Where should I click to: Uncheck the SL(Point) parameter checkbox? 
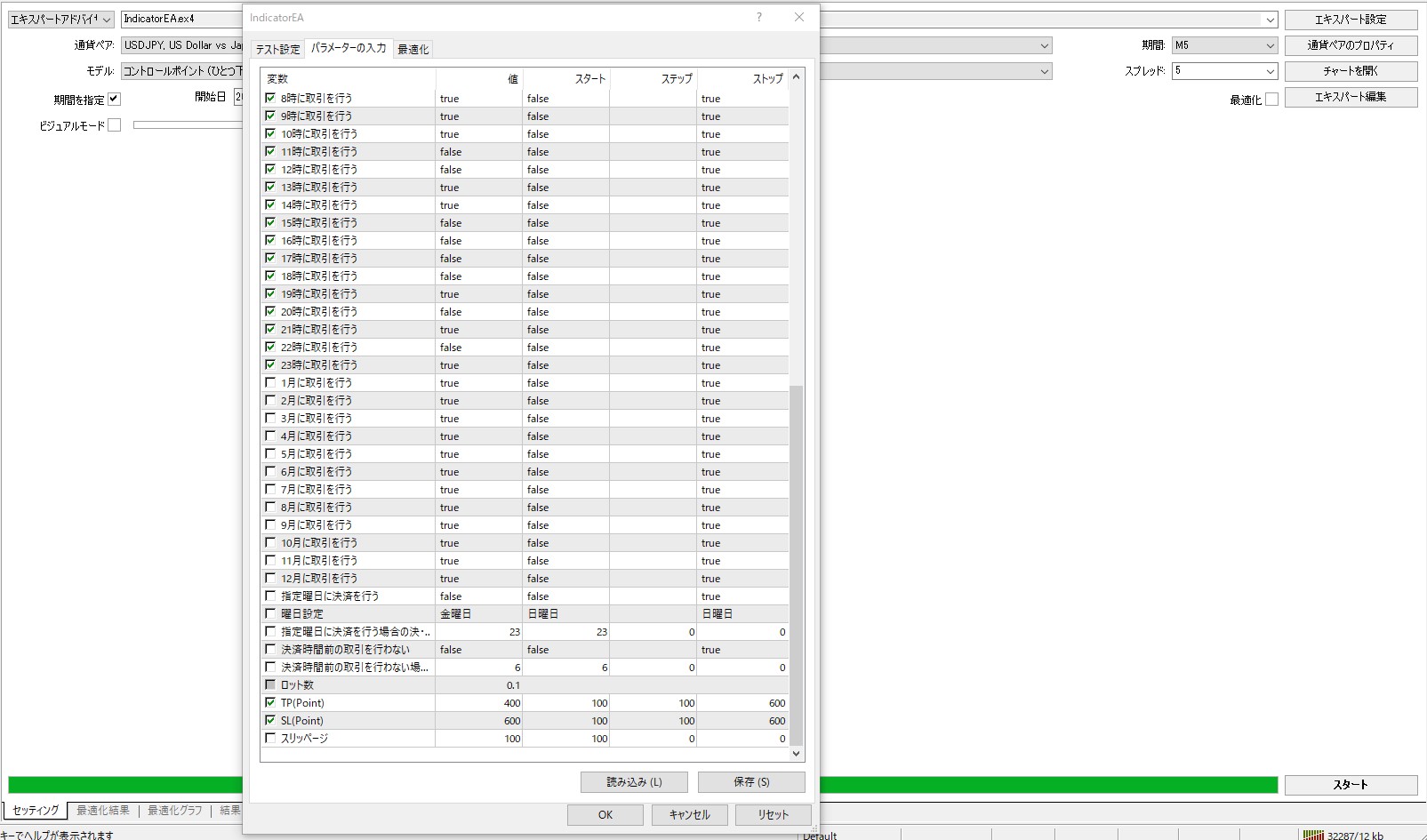[271, 720]
